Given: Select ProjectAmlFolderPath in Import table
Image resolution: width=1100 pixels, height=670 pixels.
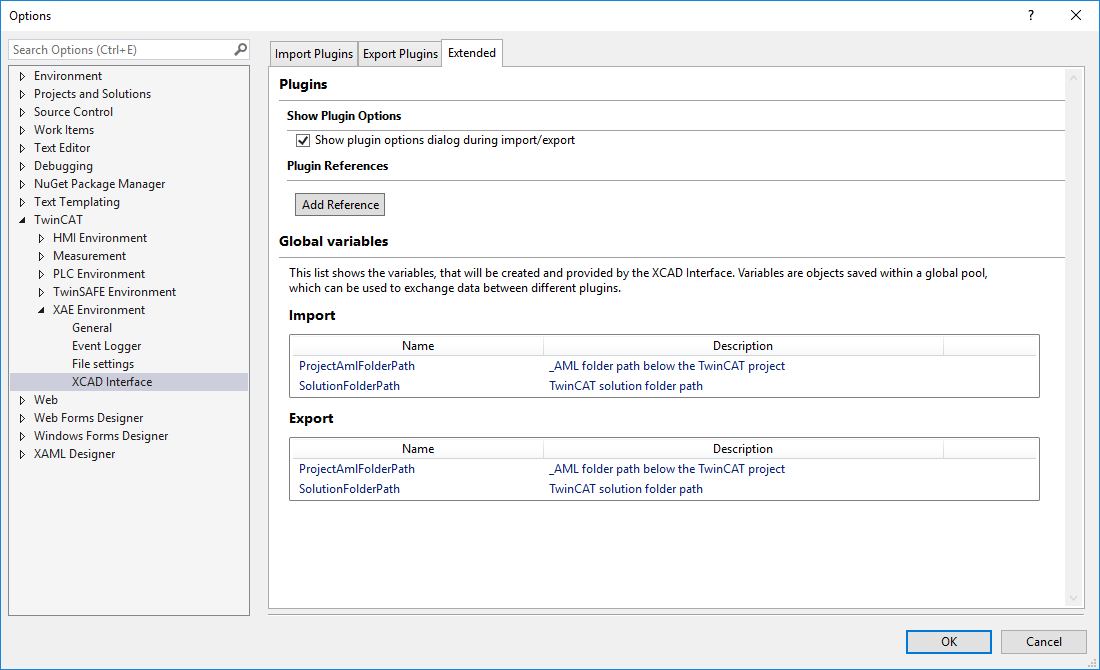Looking at the screenshot, I should [x=356, y=366].
